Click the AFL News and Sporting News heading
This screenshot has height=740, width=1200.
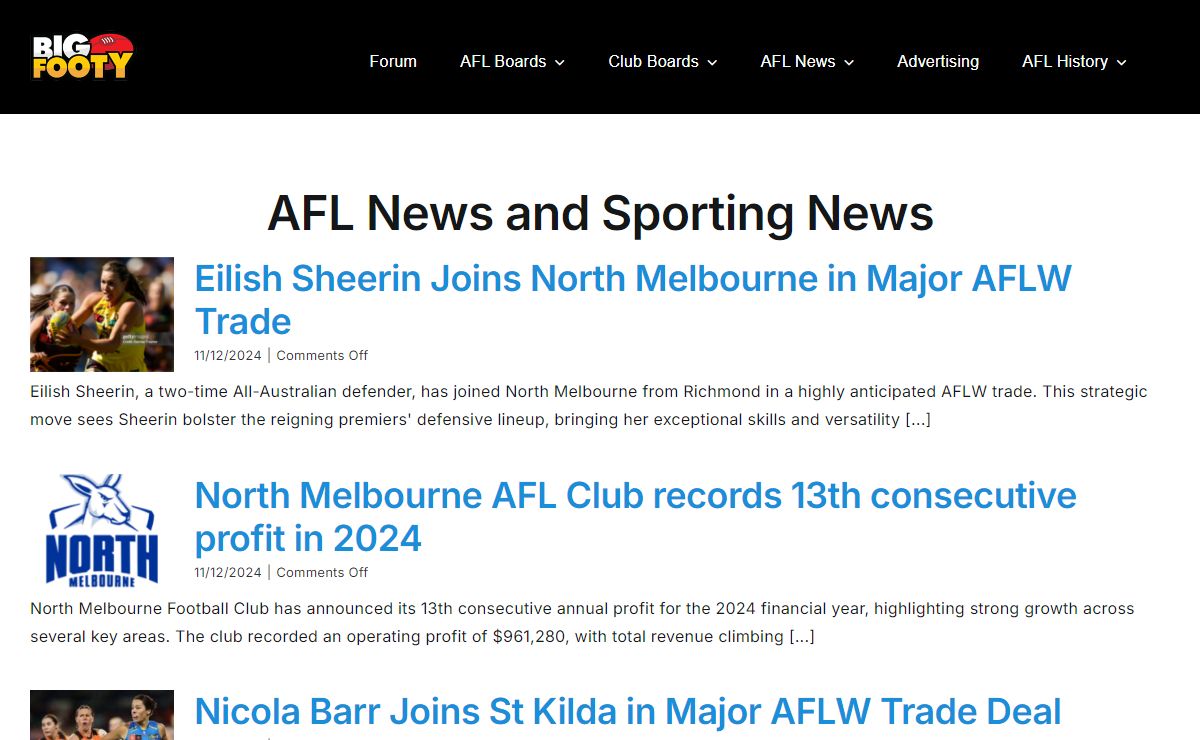point(600,213)
